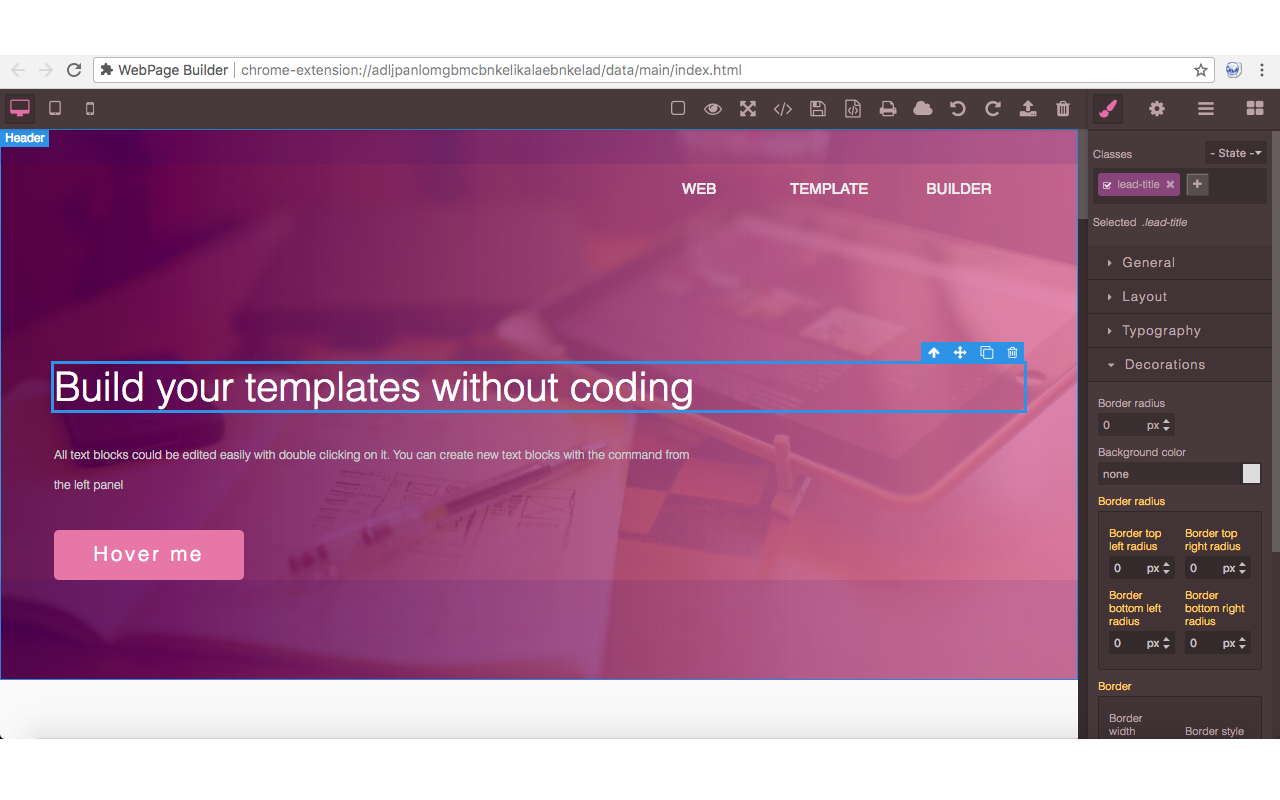Bookmark this page with star icon
Screen dimensions: 1280x800
pos(1201,70)
